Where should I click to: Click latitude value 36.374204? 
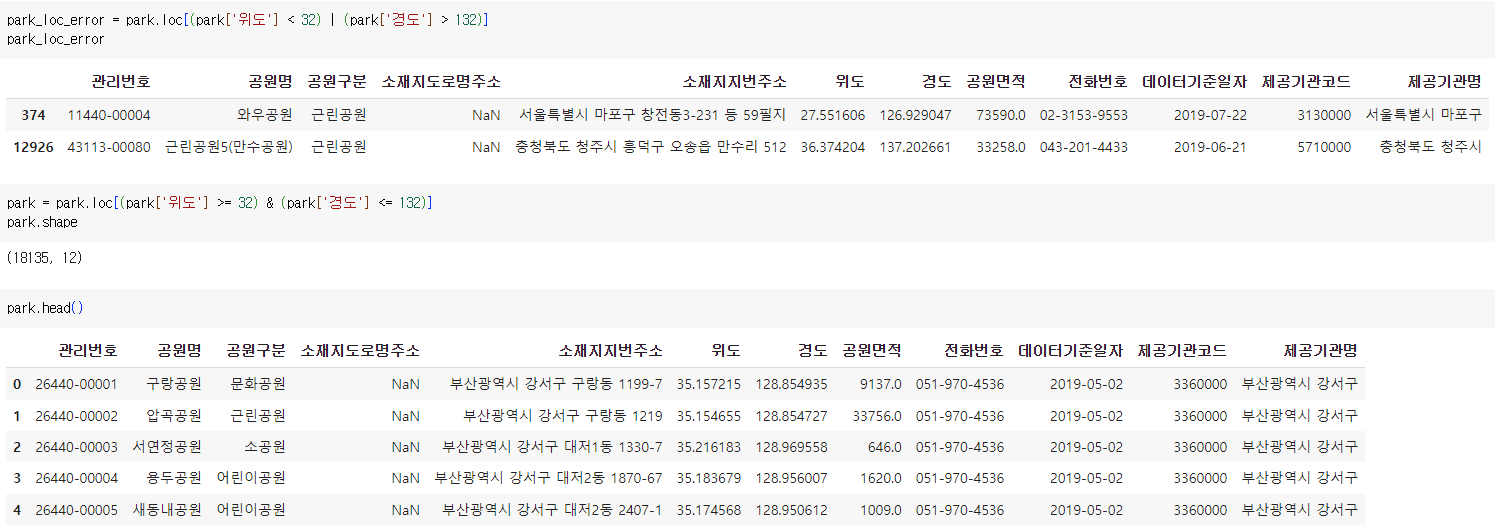(x=832, y=147)
